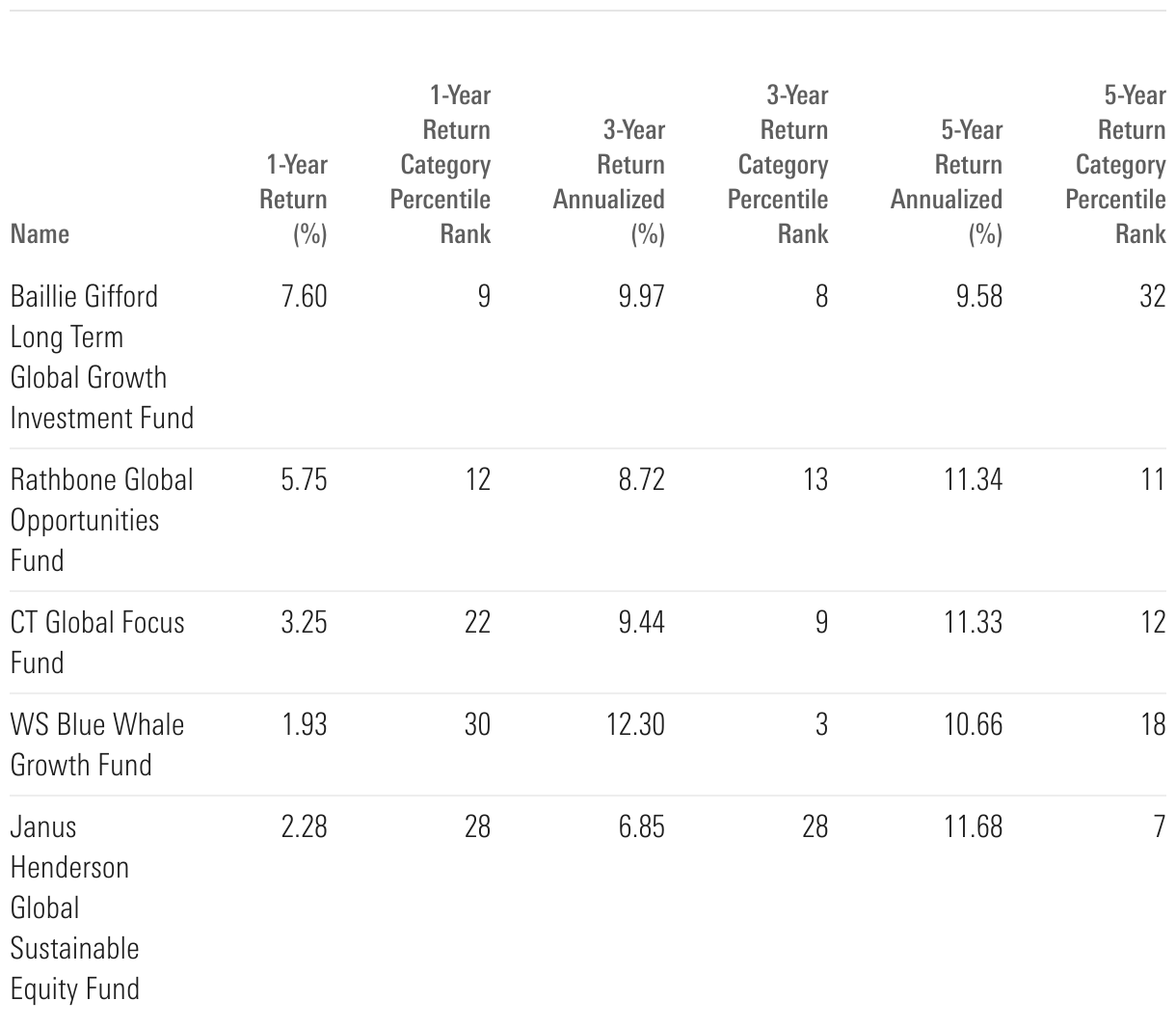Select Janus Henderson Global Sustainable Equity Fund
1176x1028 pixels.
click(75, 907)
